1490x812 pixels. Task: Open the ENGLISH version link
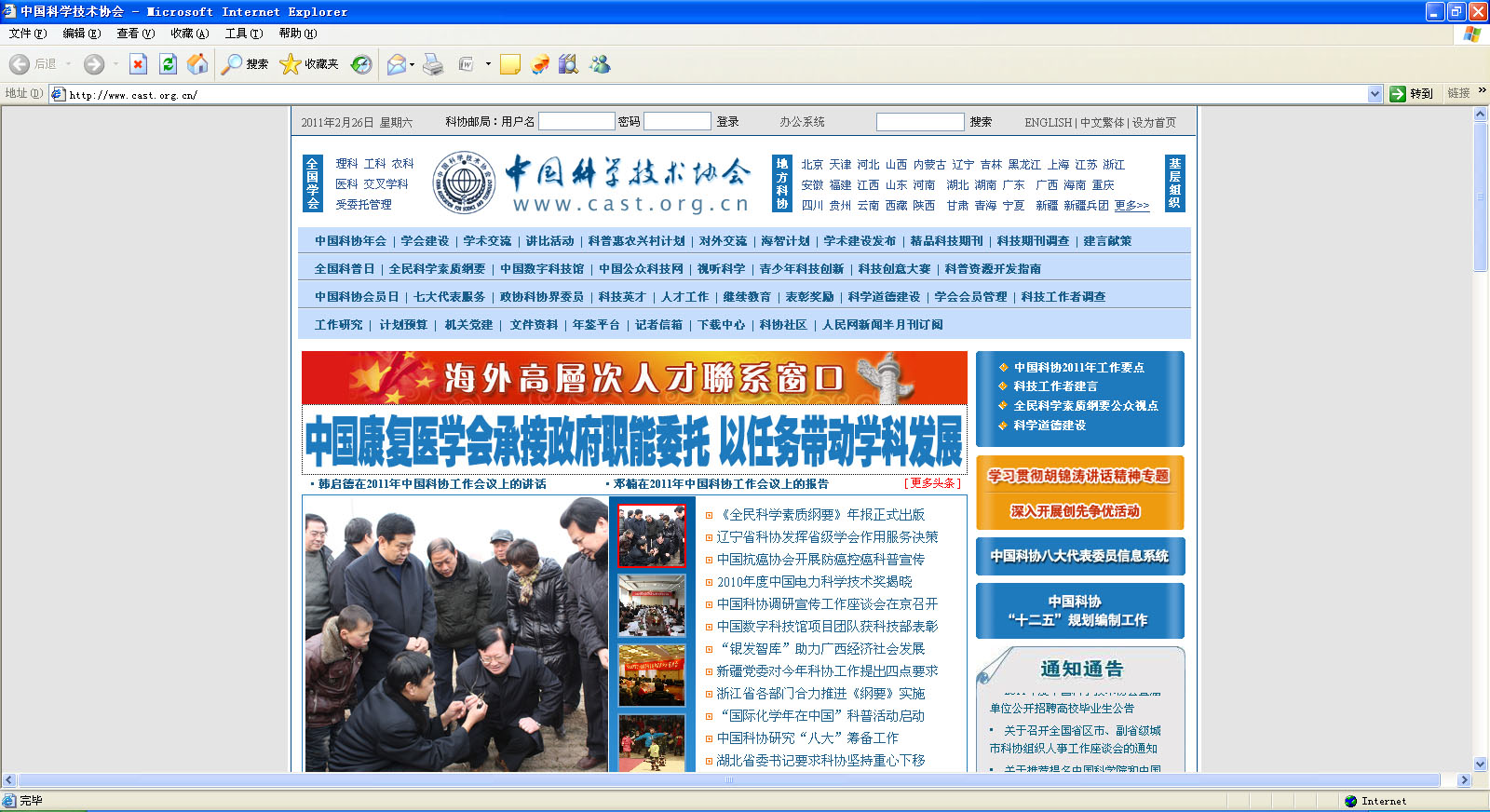tap(1049, 122)
